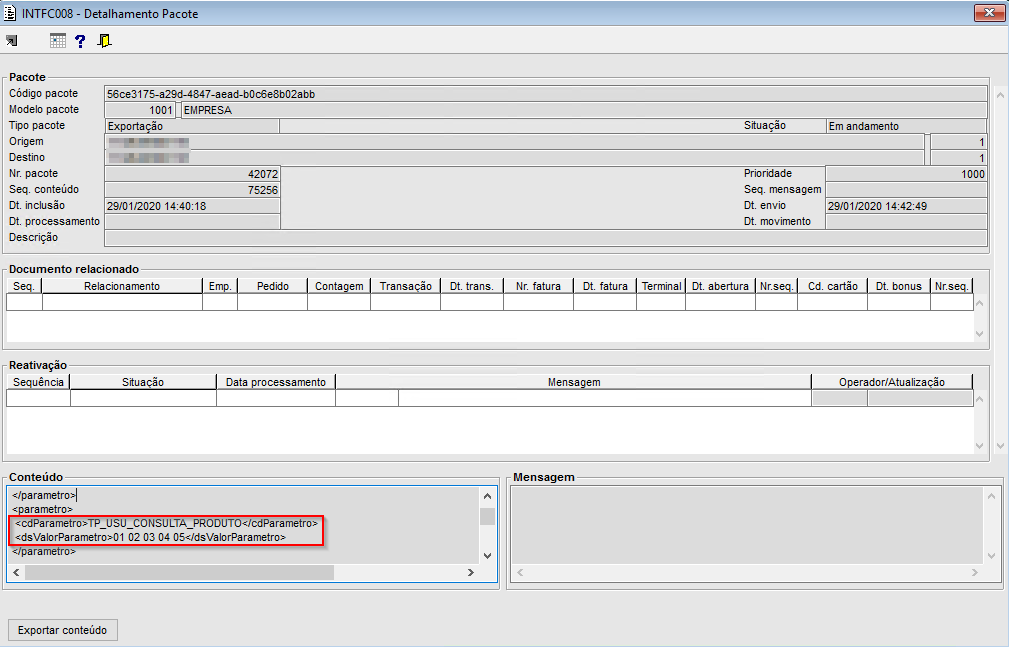This screenshot has width=1009, height=647.
Task: Click Documento relacionado scroll down arrow
Action: pyautogui.click(x=980, y=333)
